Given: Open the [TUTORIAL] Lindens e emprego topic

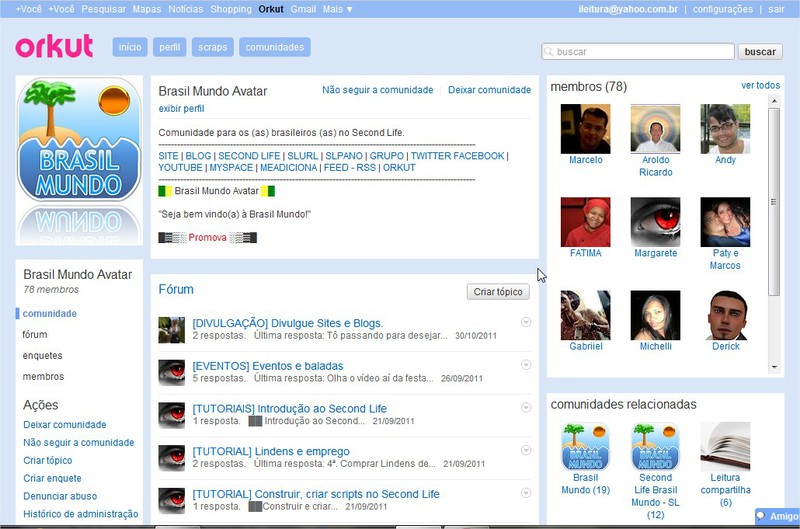Looking at the screenshot, I should click(270, 451).
